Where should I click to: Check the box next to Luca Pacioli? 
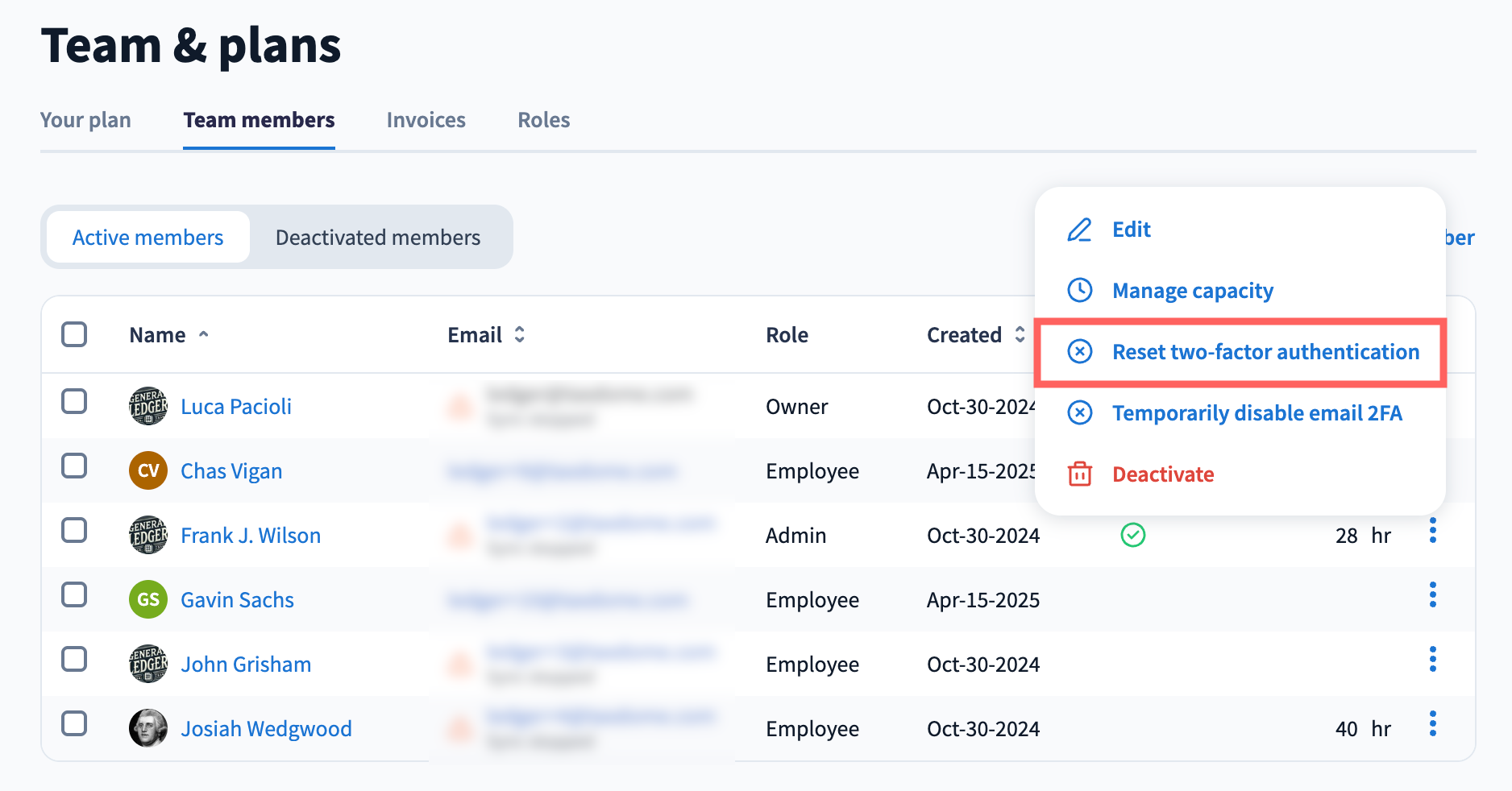point(74,401)
